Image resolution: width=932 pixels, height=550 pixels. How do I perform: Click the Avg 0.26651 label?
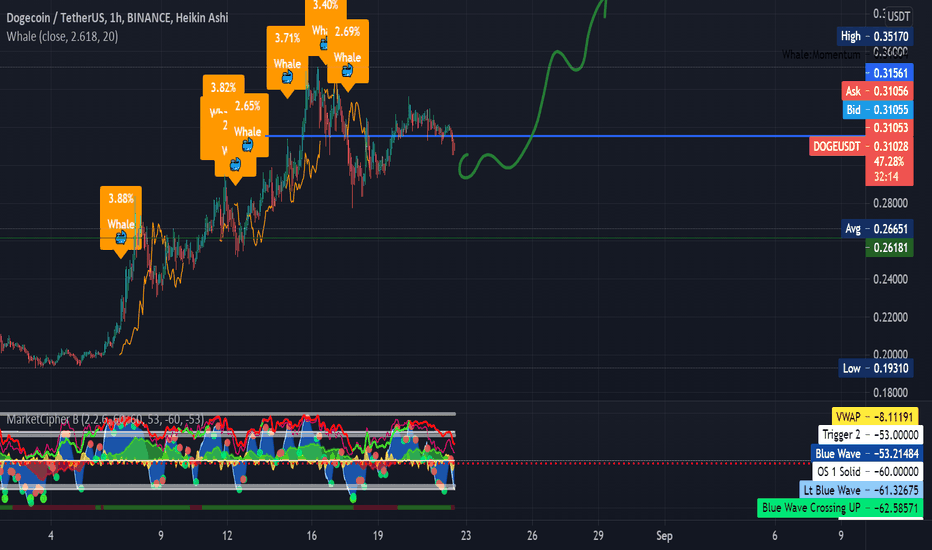coord(877,229)
